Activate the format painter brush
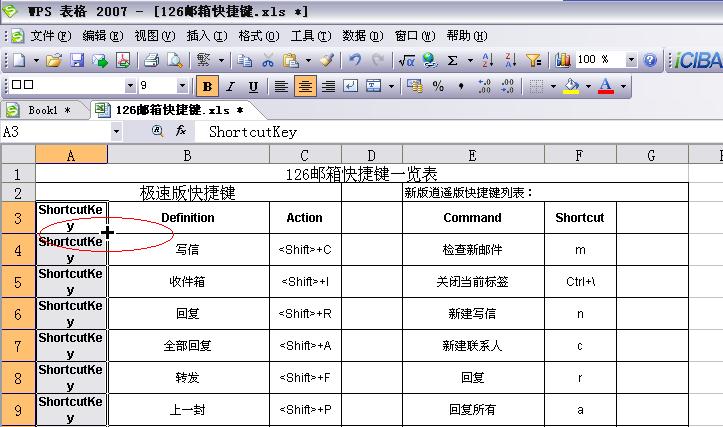This screenshot has width=723, height=427. (x=327, y=60)
